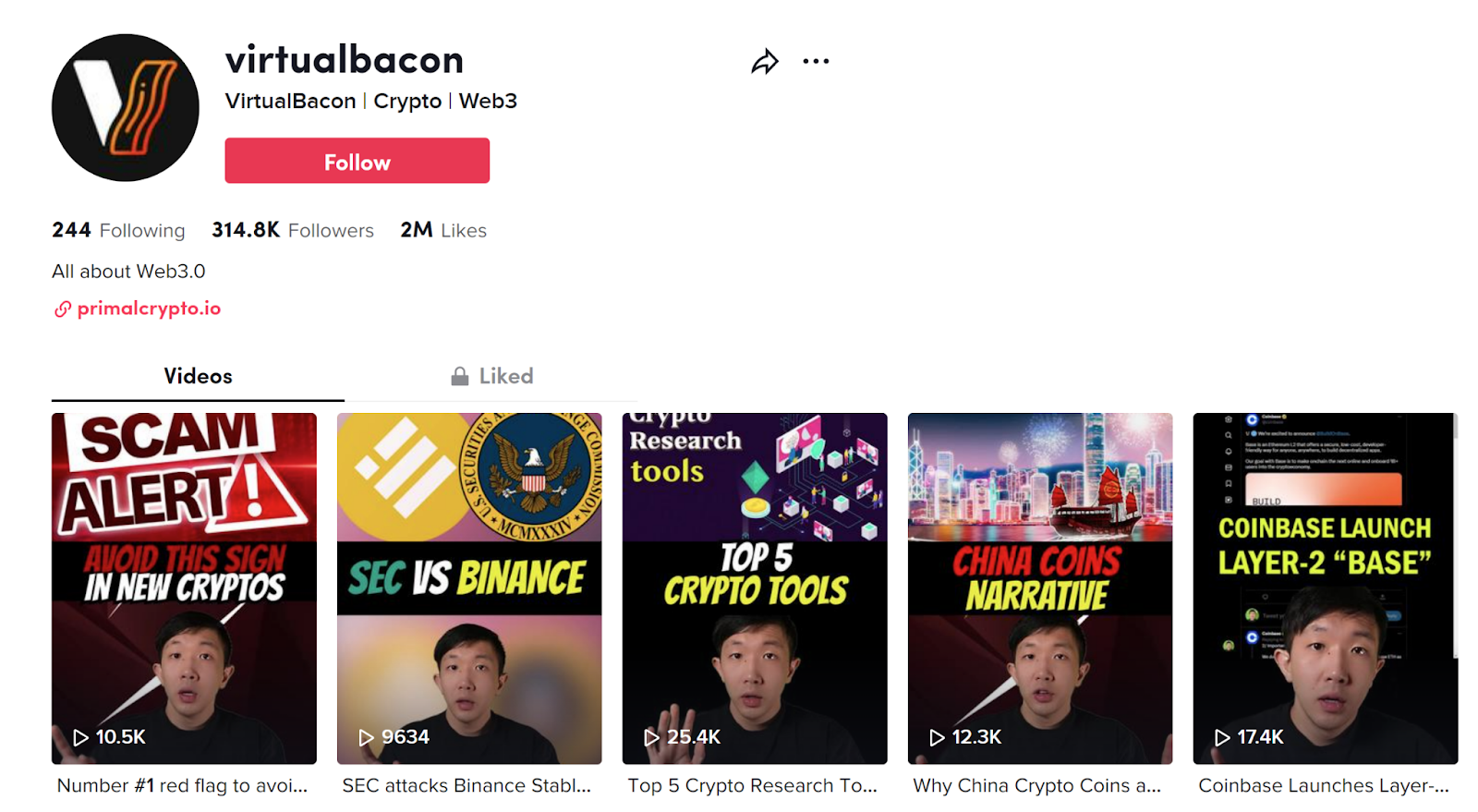Open the SEC vs Binance video thumbnail
1478x812 pixels.
tap(469, 588)
